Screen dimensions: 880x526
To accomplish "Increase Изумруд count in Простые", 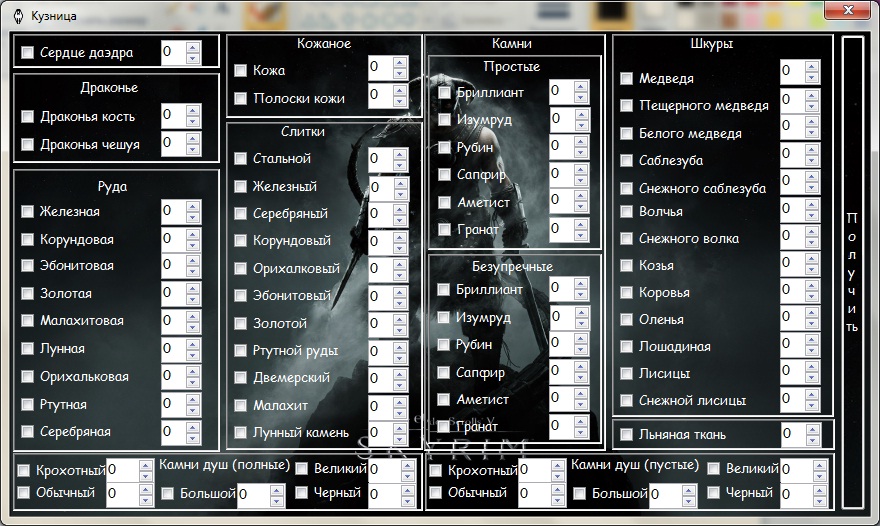I will (581, 113).
